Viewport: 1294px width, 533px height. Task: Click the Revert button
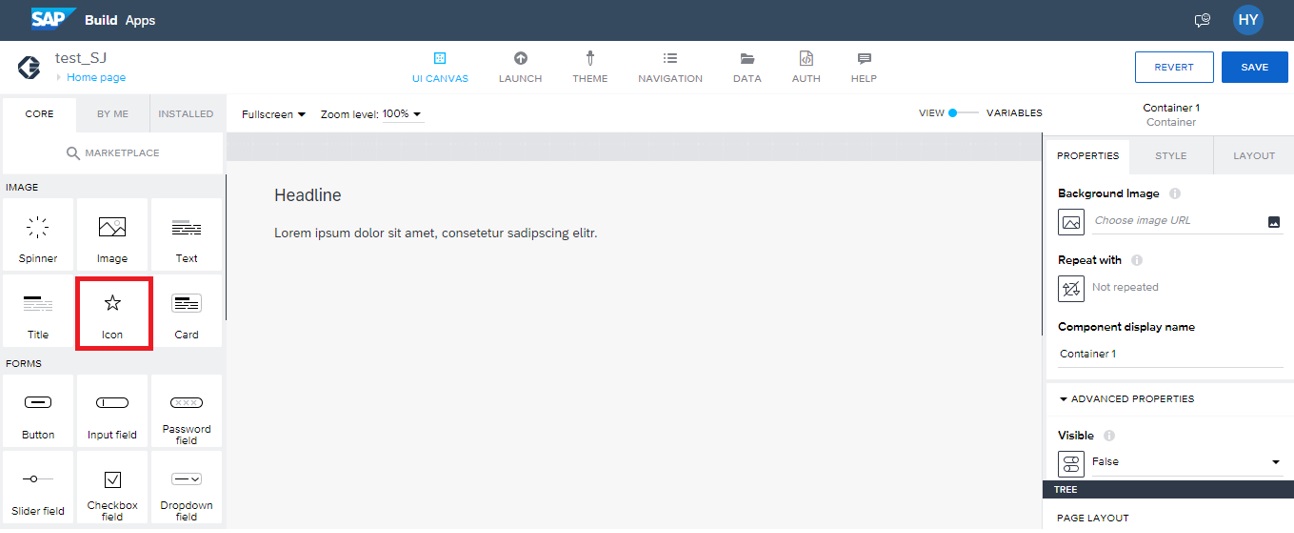coord(1173,67)
